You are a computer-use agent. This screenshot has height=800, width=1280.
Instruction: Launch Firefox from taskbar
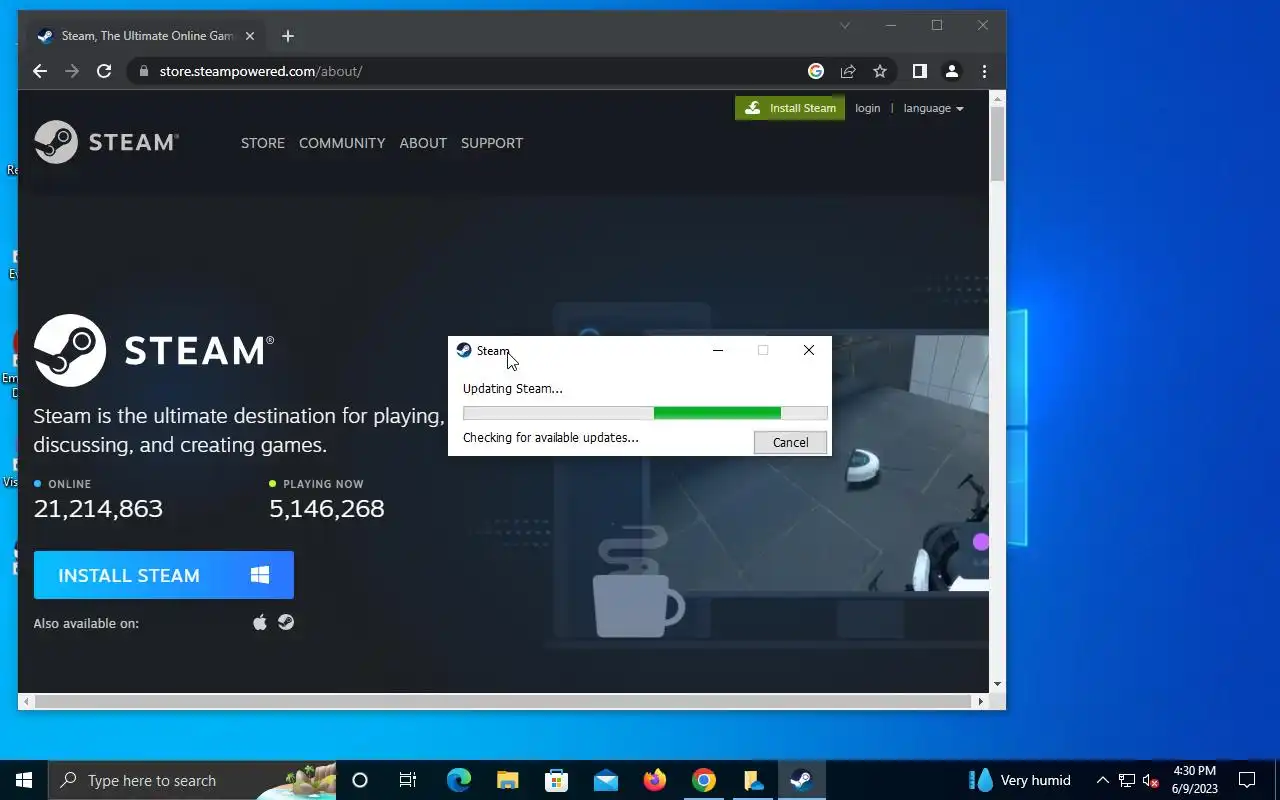coord(654,780)
